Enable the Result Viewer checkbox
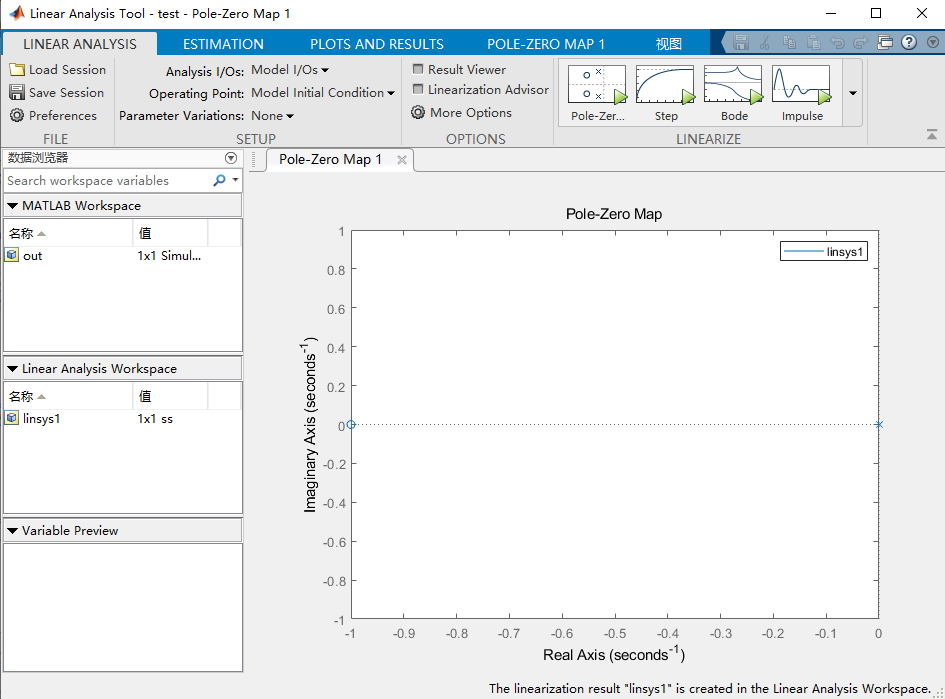Viewport: 945px width, 699px height. (418, 69)
